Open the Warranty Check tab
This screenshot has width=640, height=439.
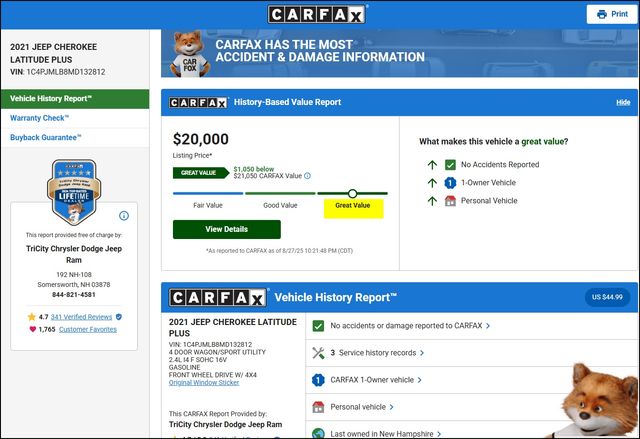(75, 118)
